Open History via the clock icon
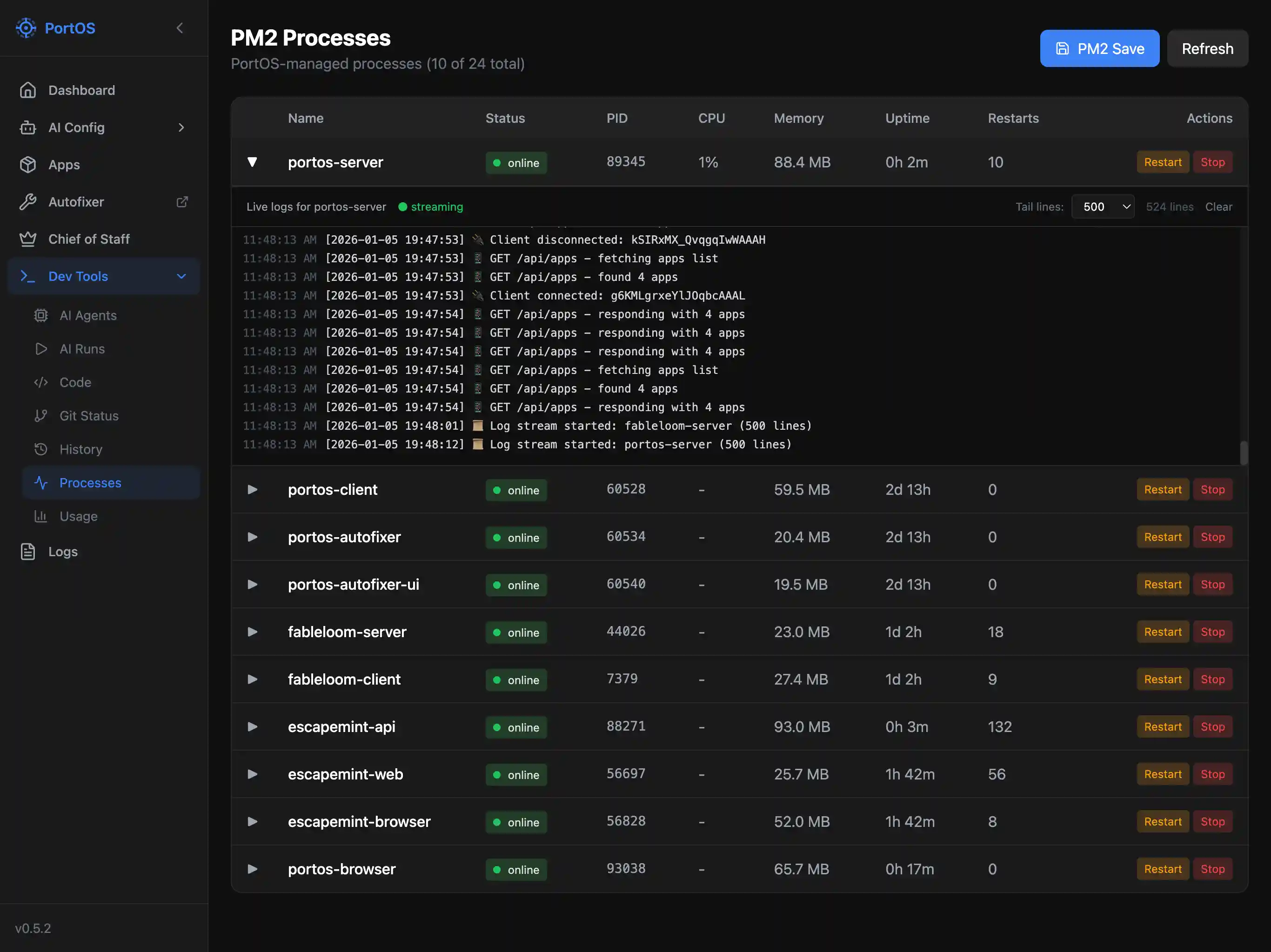This screenshot has height=952, width=1271. click(41, 449)
